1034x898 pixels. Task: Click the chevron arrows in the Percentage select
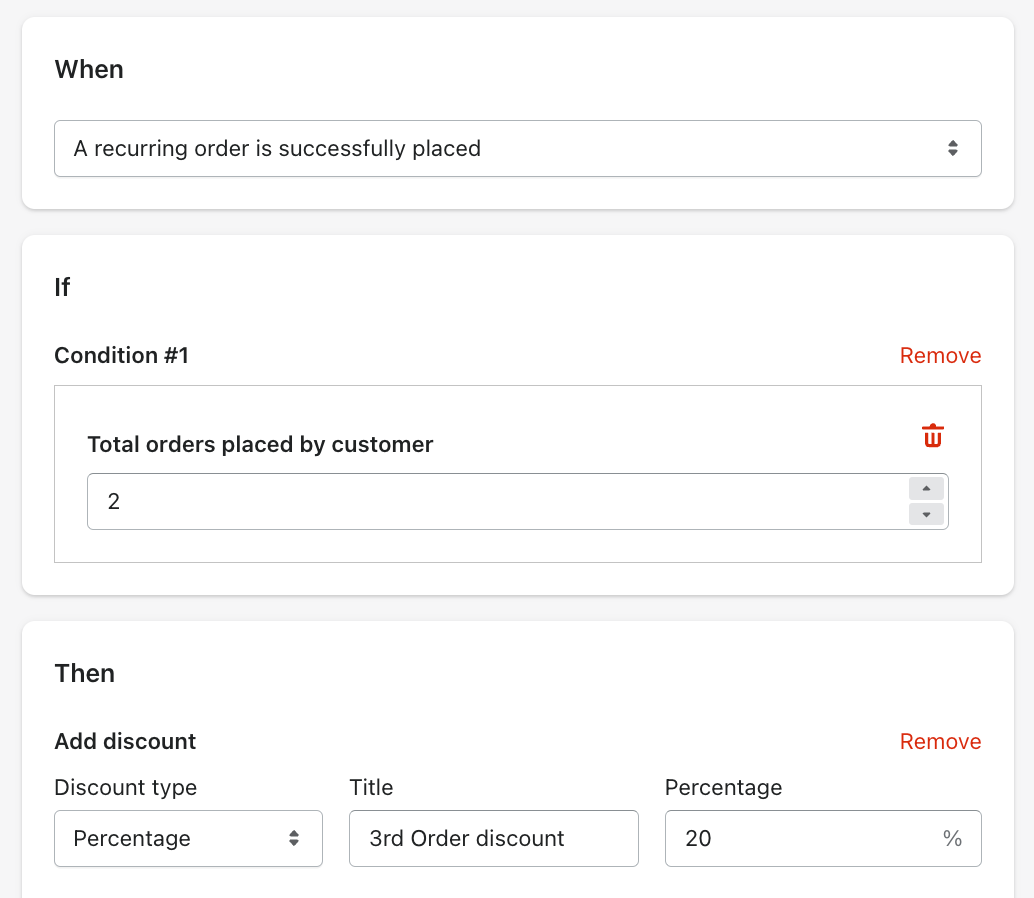pyautogui.click(x=294, y=838)
